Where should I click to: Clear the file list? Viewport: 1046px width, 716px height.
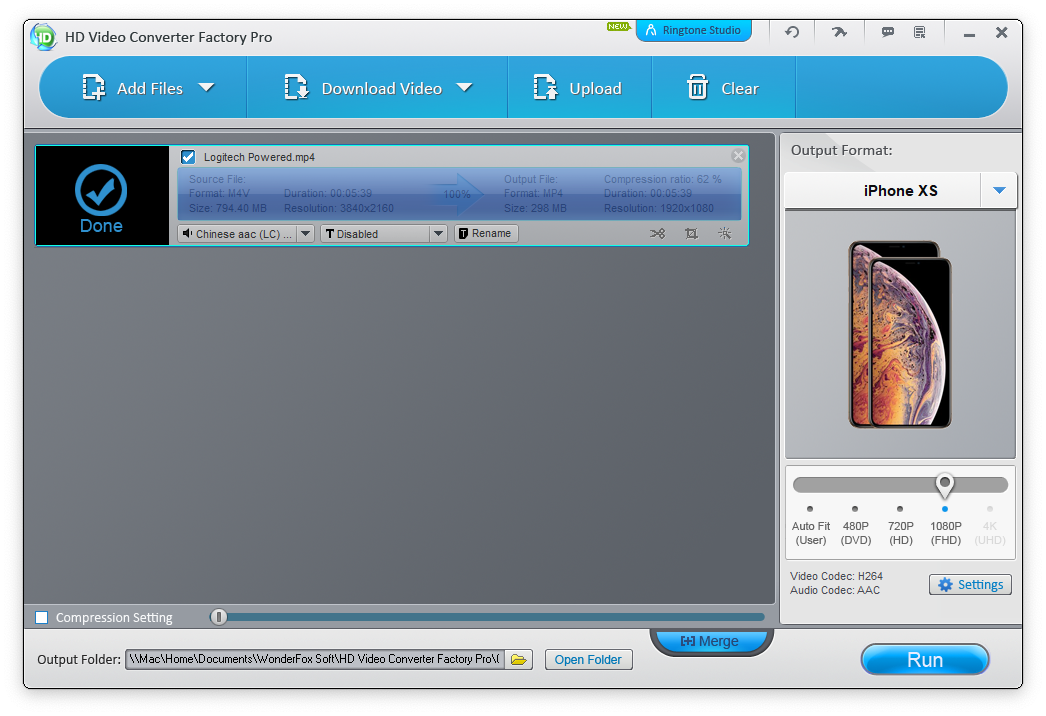click(x=723, y=88)
